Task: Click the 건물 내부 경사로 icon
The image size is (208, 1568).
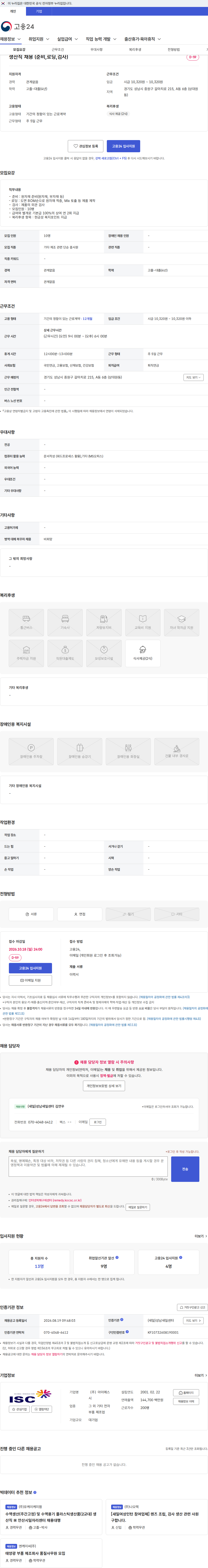Action: click(176, 751)
